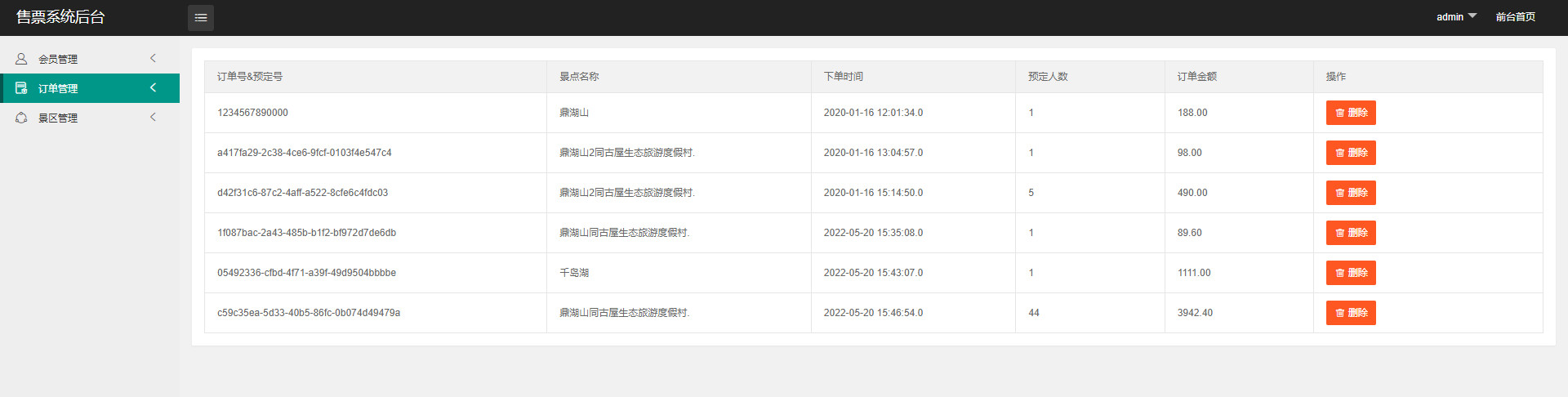Click the 会员管理 user icon
1568x397 pixels.
[21, 59]
